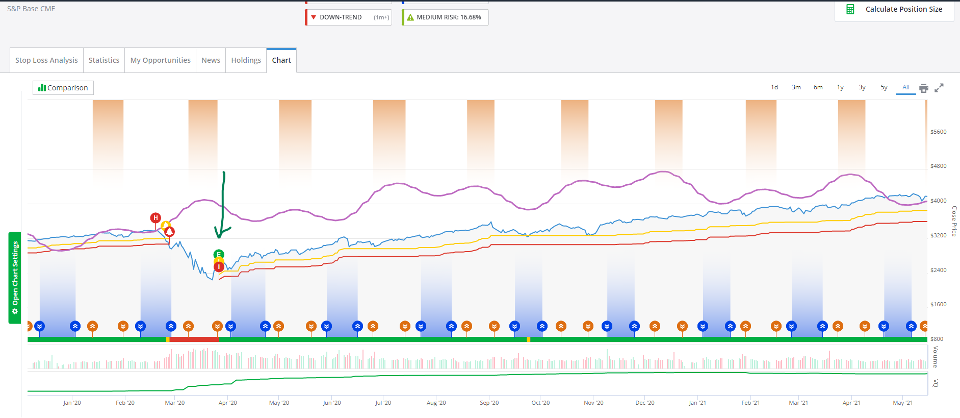960x418 pixels.
Task: Click the red down-trend arrow icon
Action: (314, 18)
